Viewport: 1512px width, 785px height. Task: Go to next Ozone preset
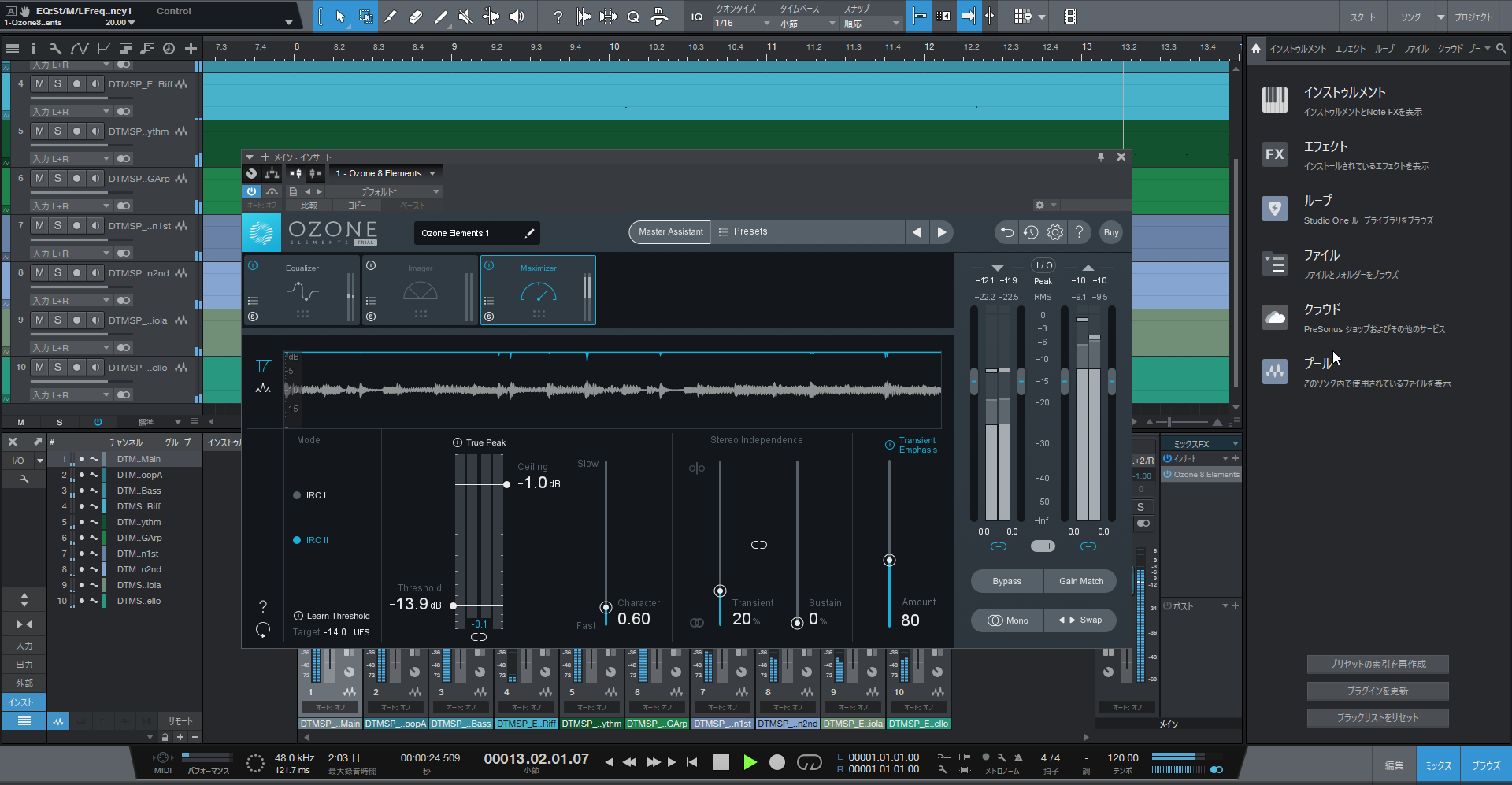pos(942,232)
